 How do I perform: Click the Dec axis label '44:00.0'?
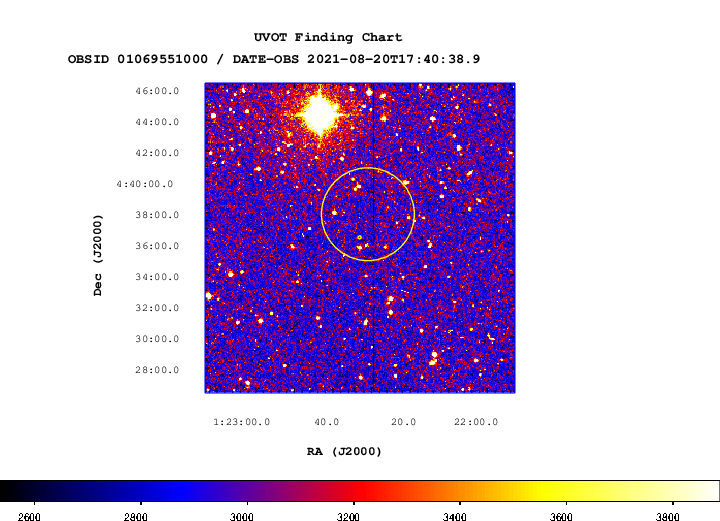(157, 122)
